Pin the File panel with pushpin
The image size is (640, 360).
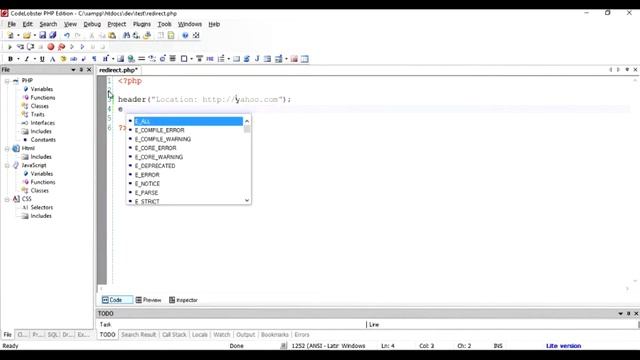click(x=81, y=70)
